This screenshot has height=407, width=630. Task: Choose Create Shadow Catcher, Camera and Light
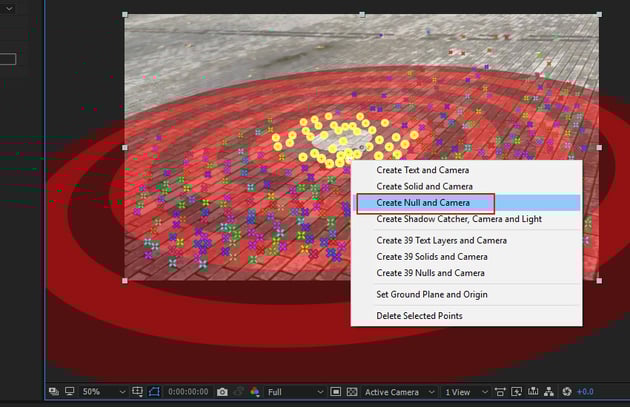pyautogui.click(x=466, y=219)
